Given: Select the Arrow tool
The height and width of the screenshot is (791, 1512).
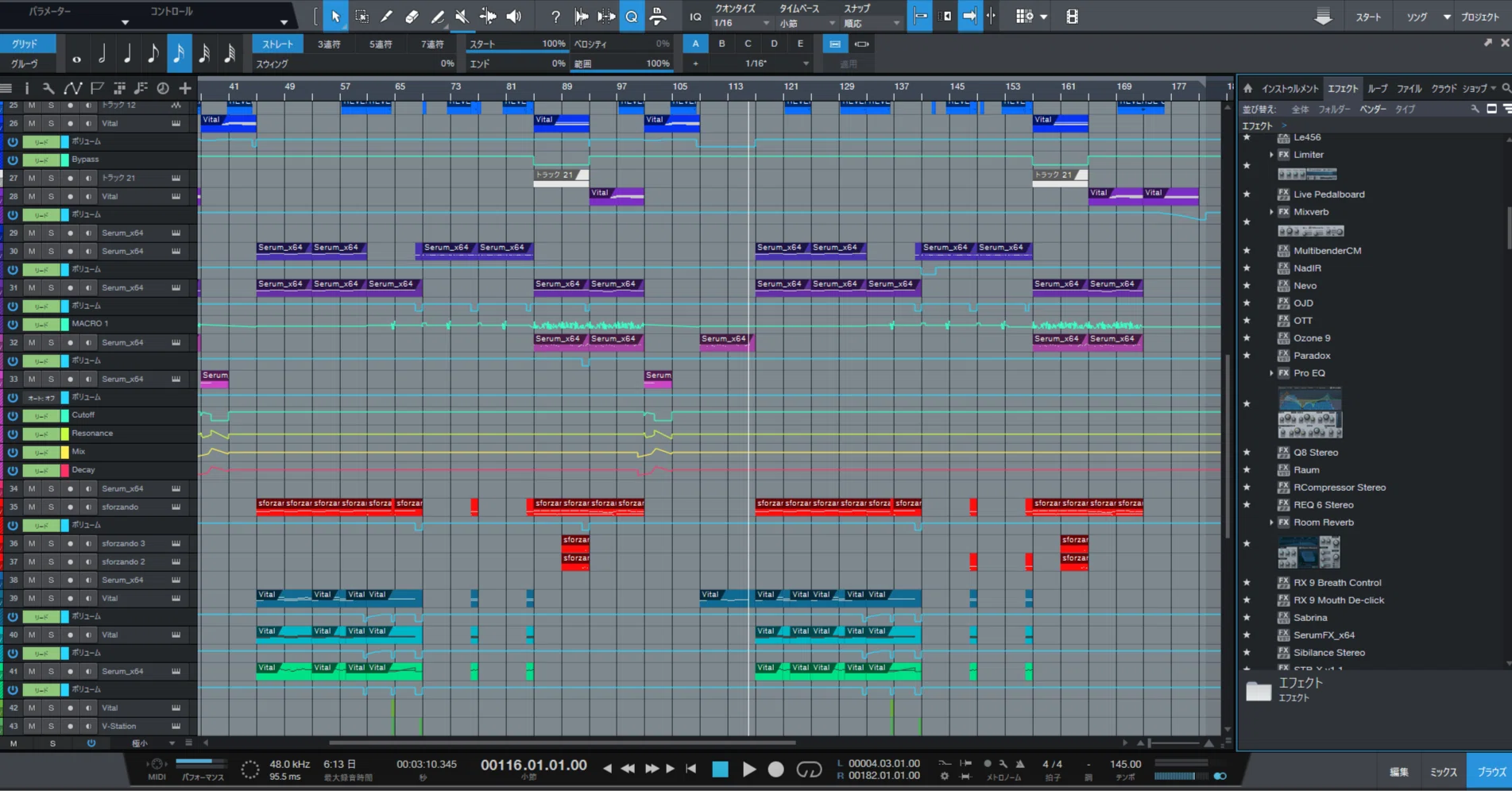Looking at the screenshot, I should (335, 17).
